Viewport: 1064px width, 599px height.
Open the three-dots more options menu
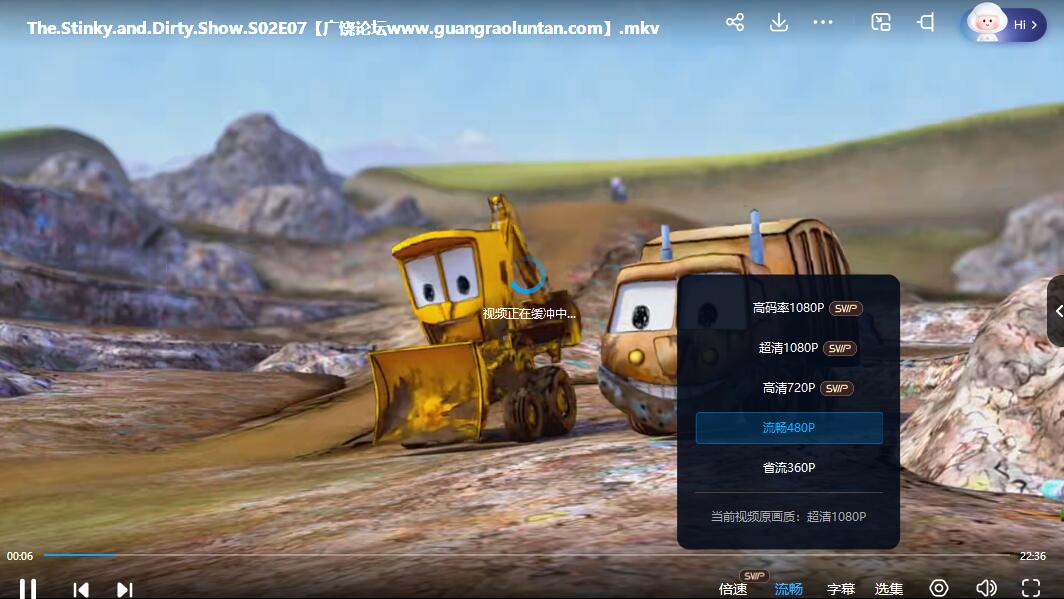pos(823,22)
